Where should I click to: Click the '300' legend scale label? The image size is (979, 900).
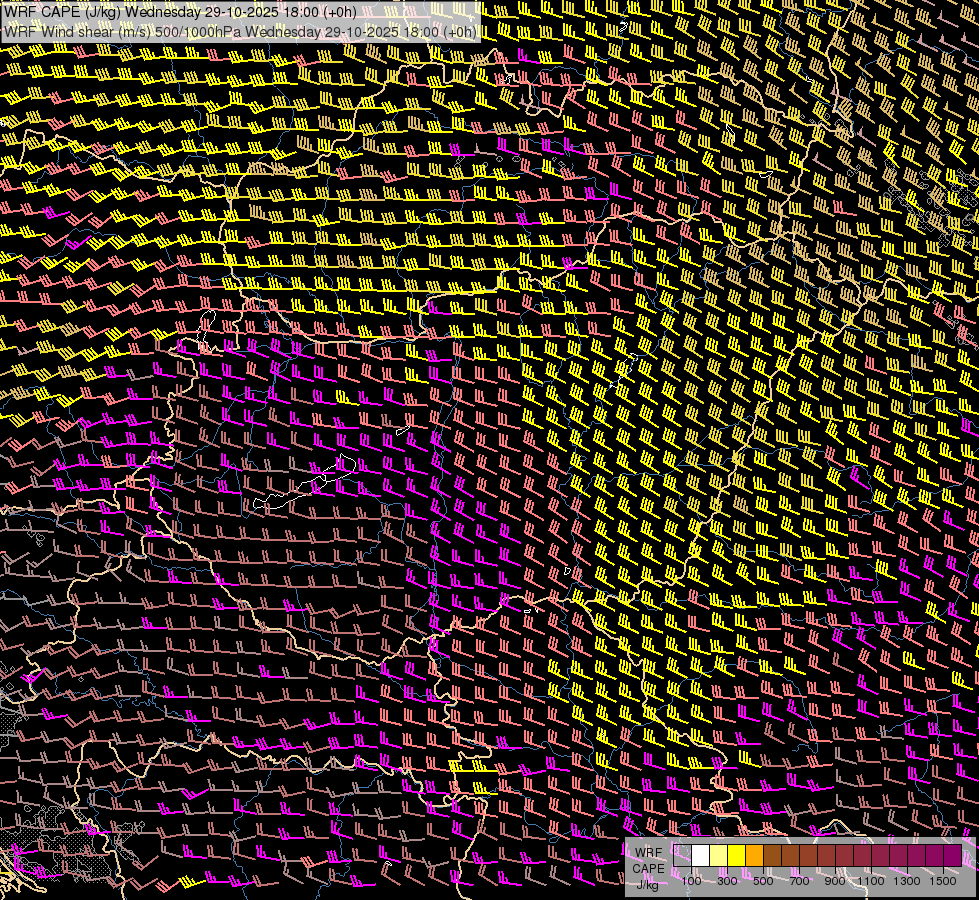tap(727, 881)
